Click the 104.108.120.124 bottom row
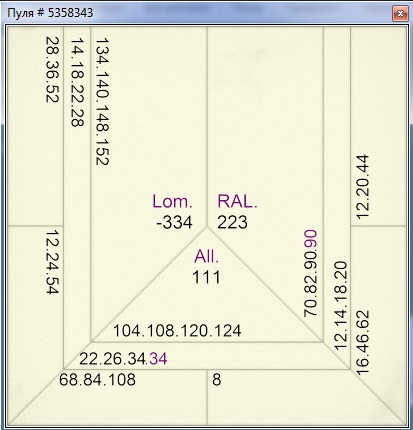 coord(177,331)
